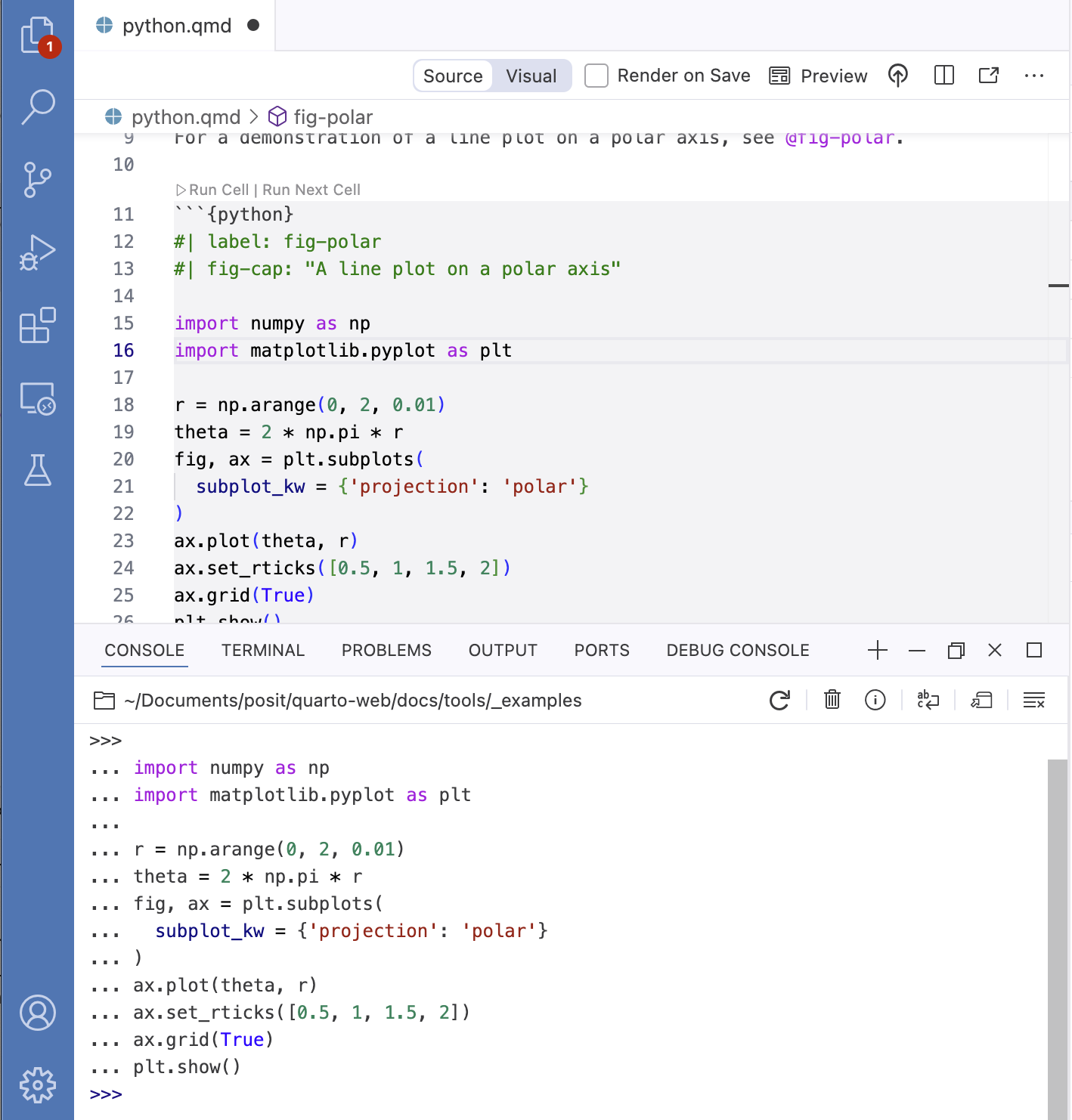Screen dimensions: 1072x1120
Task: Open the Testing flask view
Action: [x=38, y=470]
